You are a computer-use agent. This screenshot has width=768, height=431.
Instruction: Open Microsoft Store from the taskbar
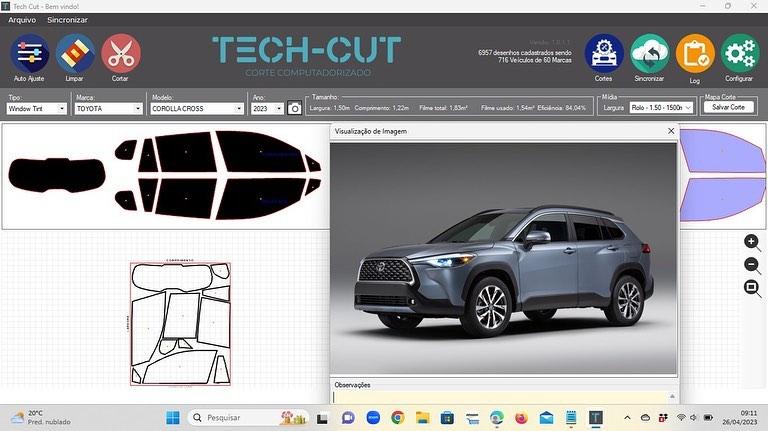point(447,418)
